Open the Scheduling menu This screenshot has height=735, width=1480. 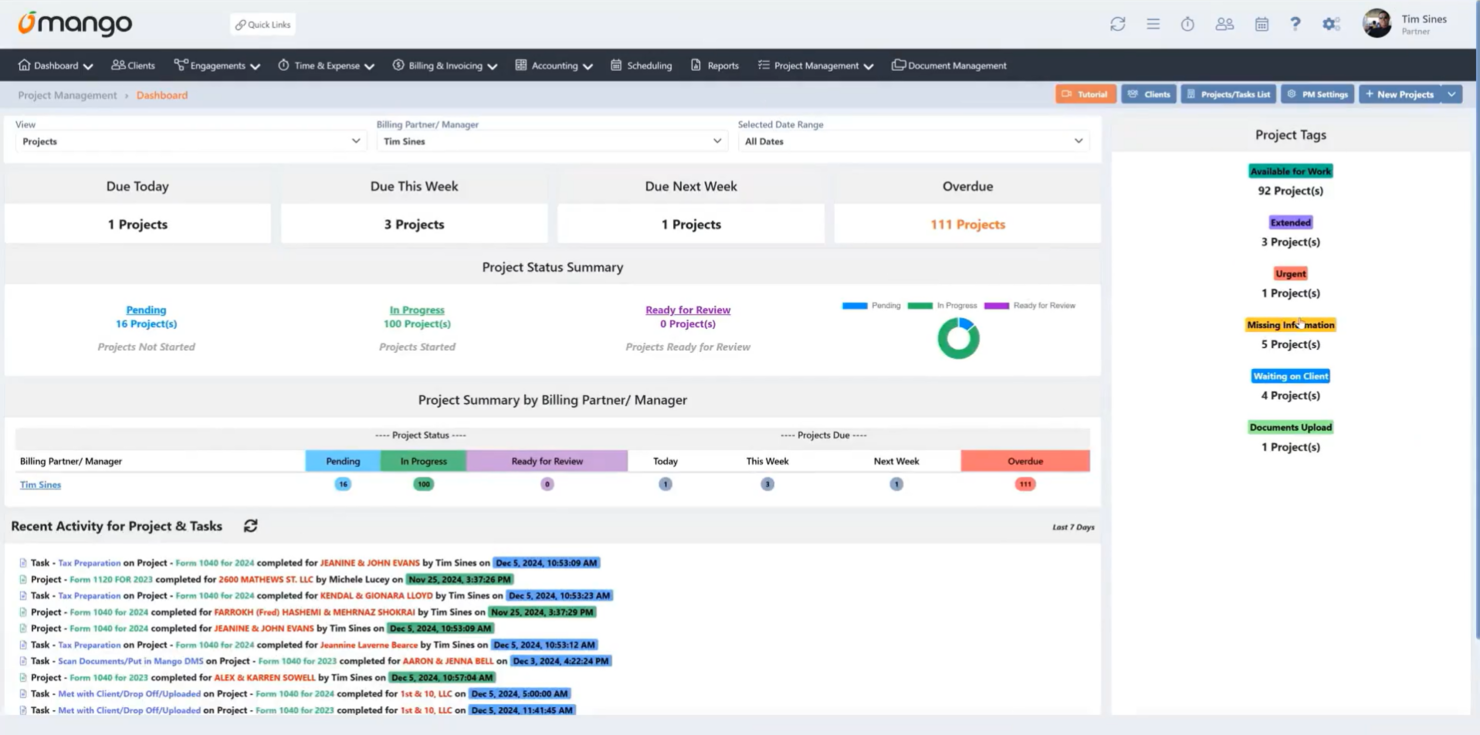[x=641, y=65]
